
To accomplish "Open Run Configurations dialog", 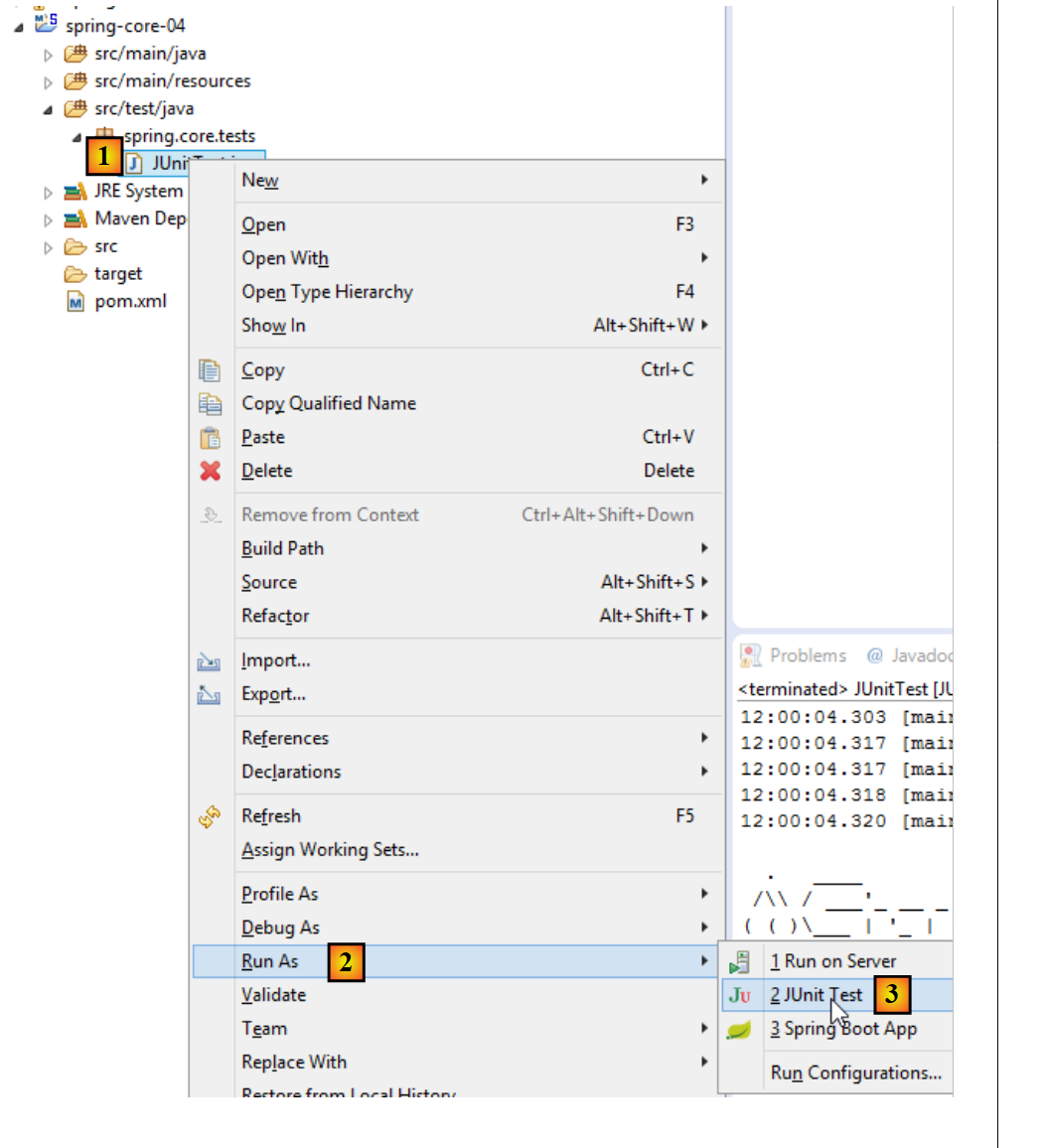I will pyautogui.click(x=855, y=1073).
